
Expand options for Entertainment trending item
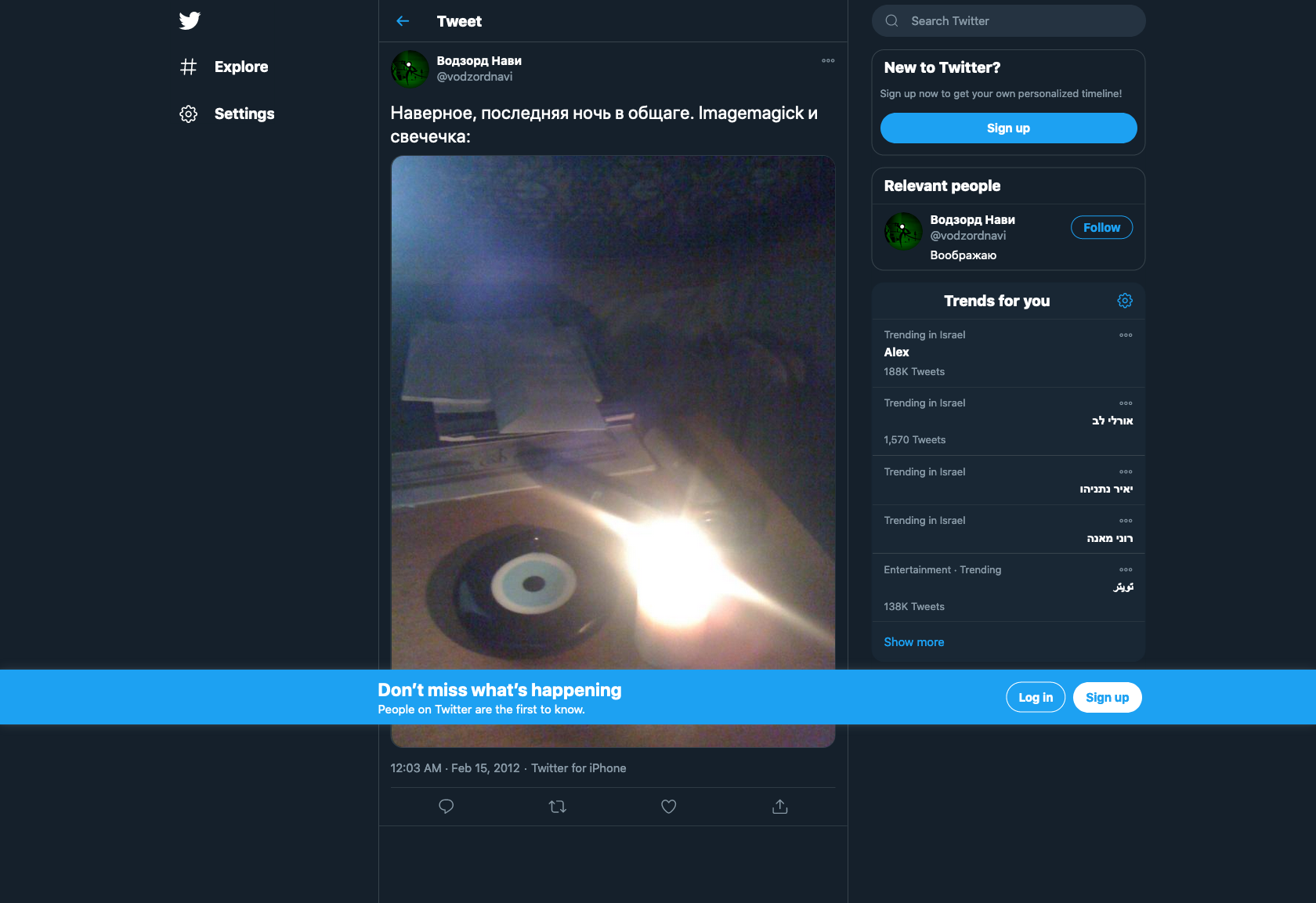click(x=1126, y=570)
